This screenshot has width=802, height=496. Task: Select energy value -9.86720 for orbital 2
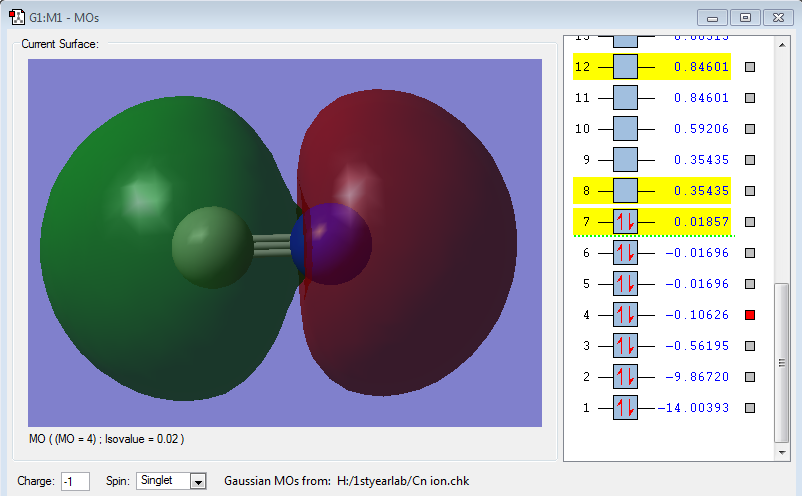point(697,377)
